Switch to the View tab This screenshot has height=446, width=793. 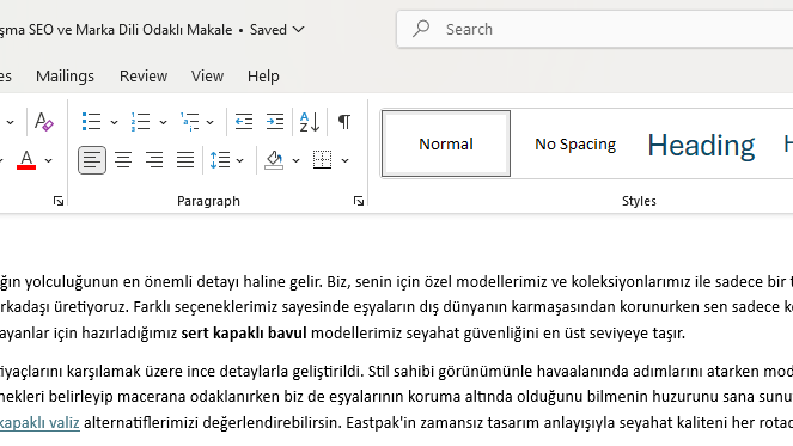tap(207, 76)
